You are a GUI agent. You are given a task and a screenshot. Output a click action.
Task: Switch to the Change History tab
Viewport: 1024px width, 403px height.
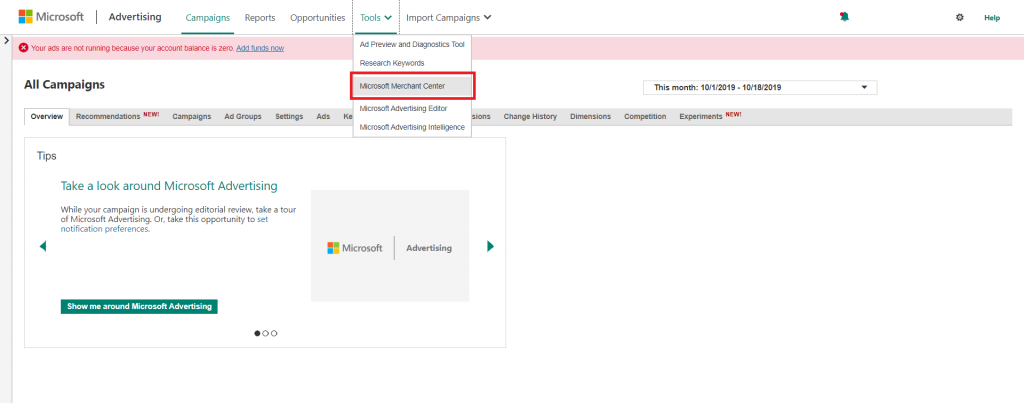point(530,116)
